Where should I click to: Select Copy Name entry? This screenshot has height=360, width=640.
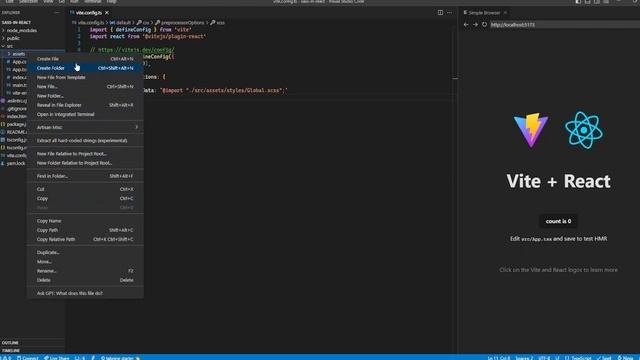tap(85, 221)
